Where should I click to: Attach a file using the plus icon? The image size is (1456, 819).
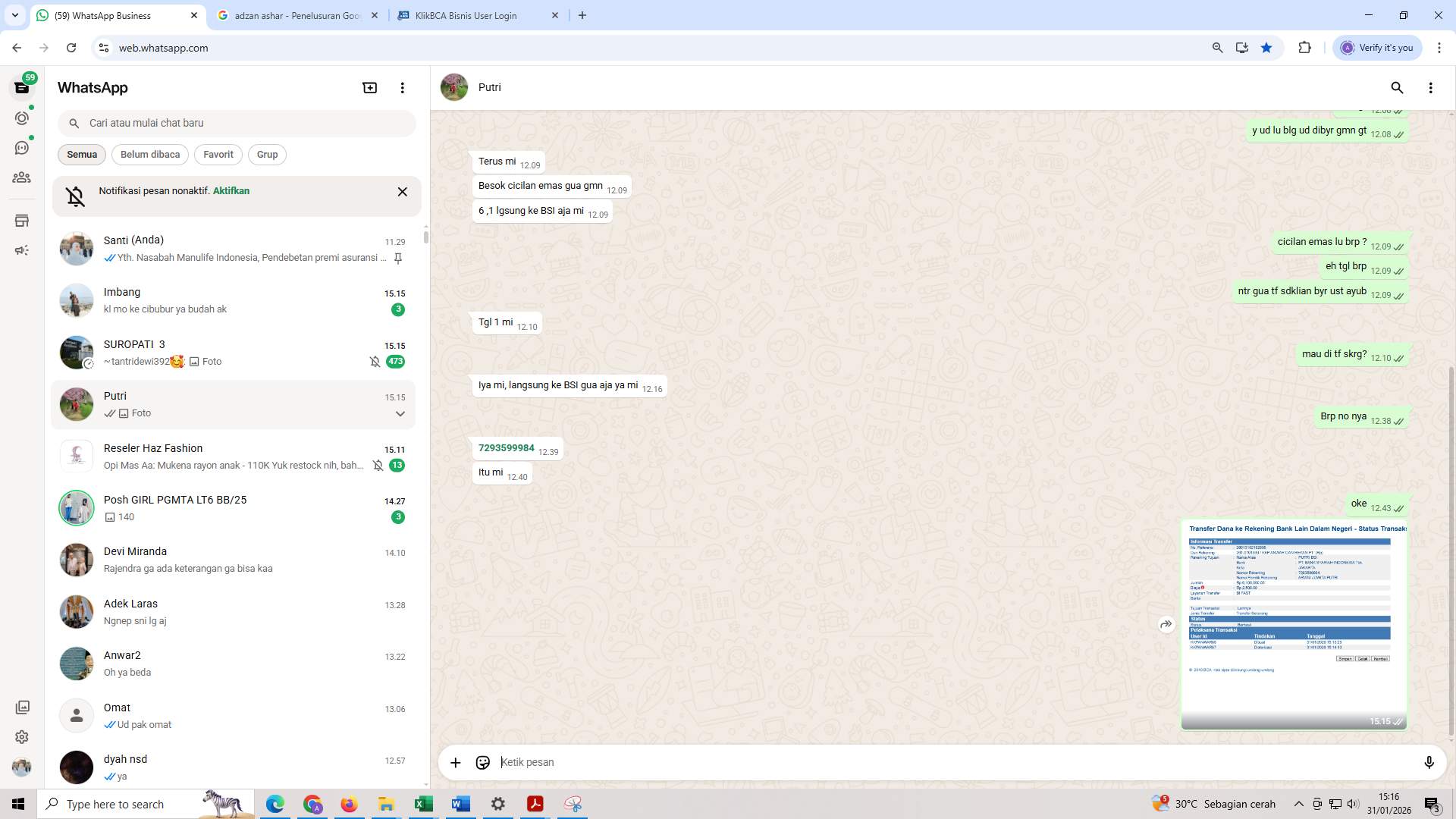click(455, 762)
